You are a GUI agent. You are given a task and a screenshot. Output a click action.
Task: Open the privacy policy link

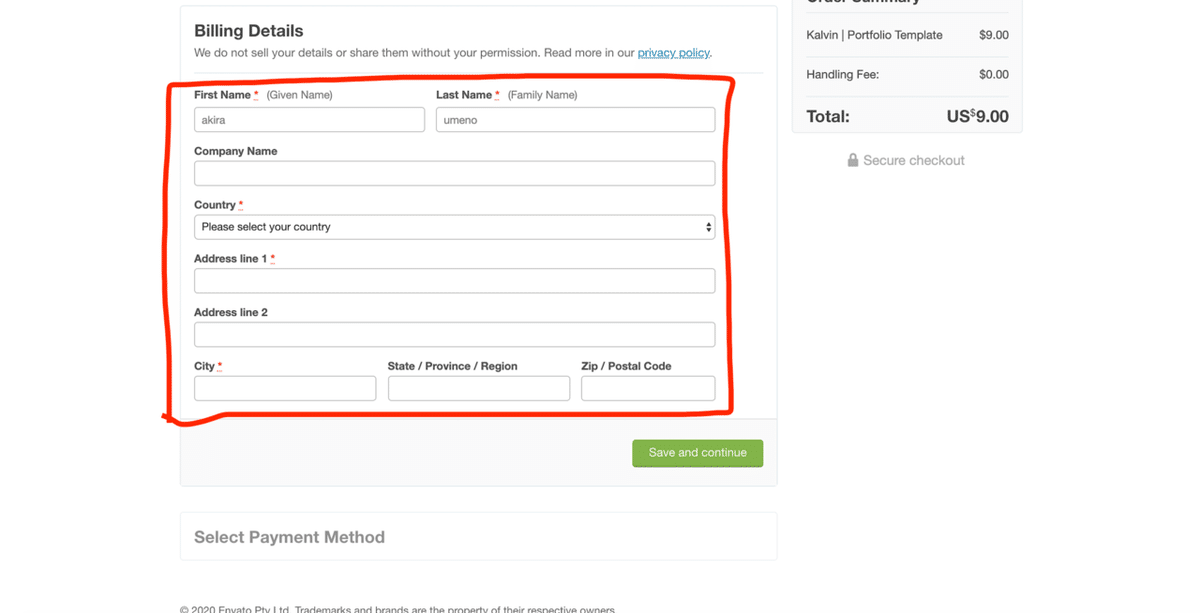coord(673,53)
